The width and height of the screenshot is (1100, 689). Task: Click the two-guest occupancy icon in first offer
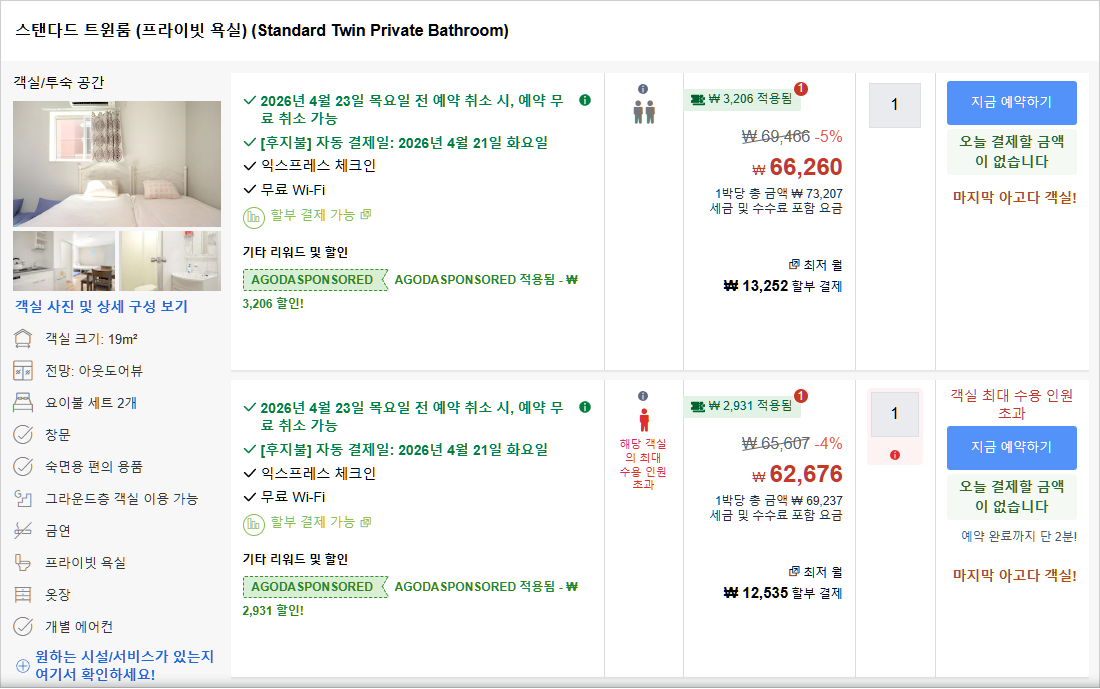(x=644, y=111)
